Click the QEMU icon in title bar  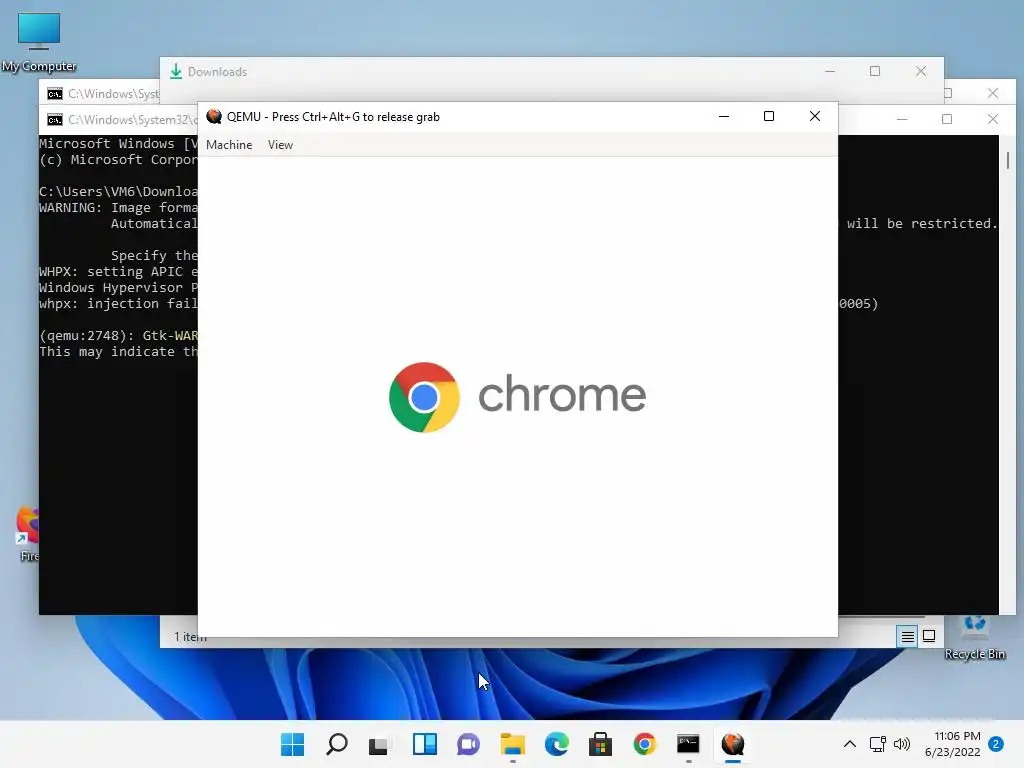pyautogui.click(x=214, y=116)
